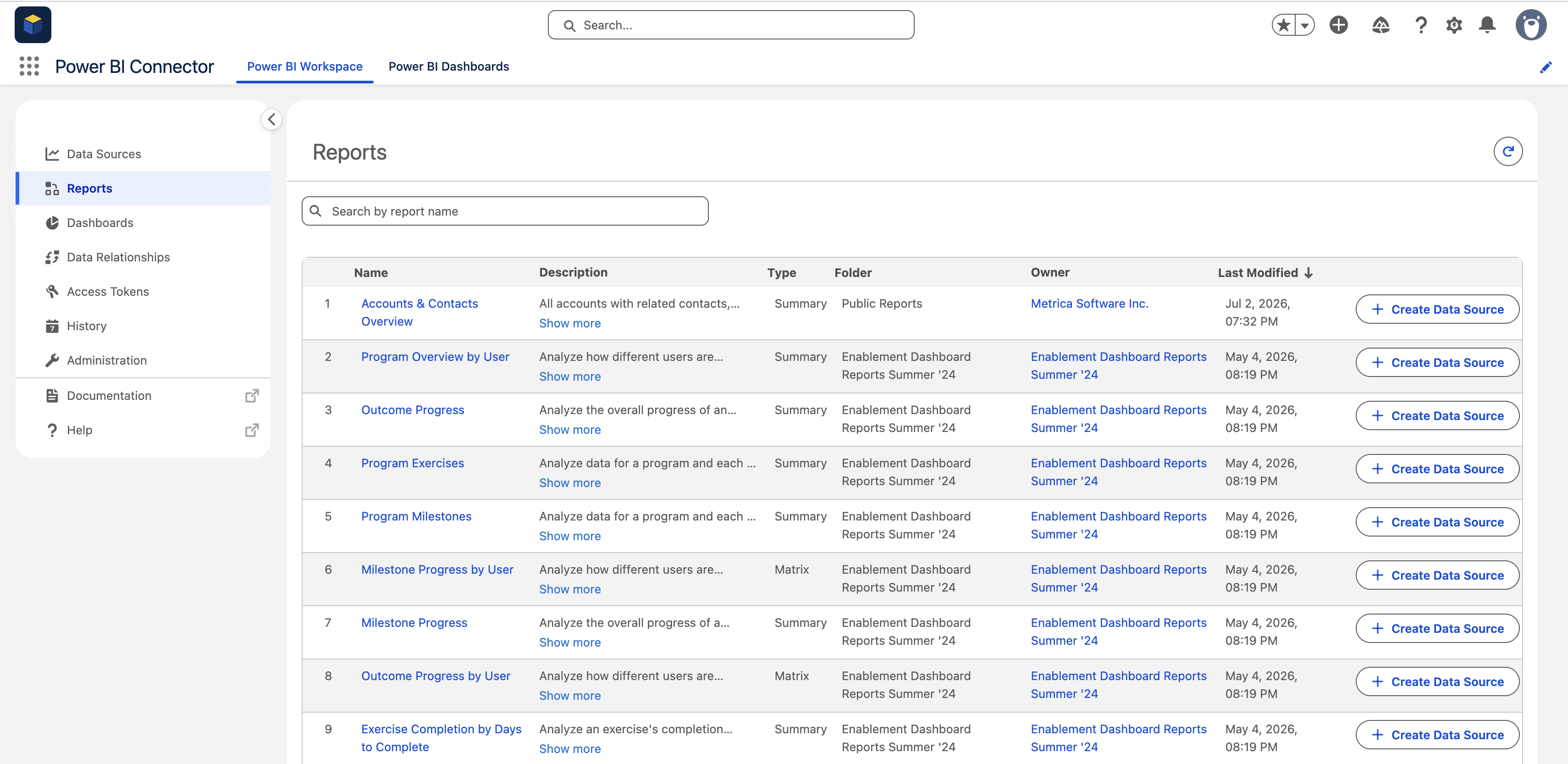
Task: Click the external link icon beside Help
Action: pyautogui.click(x=252, y=431)
